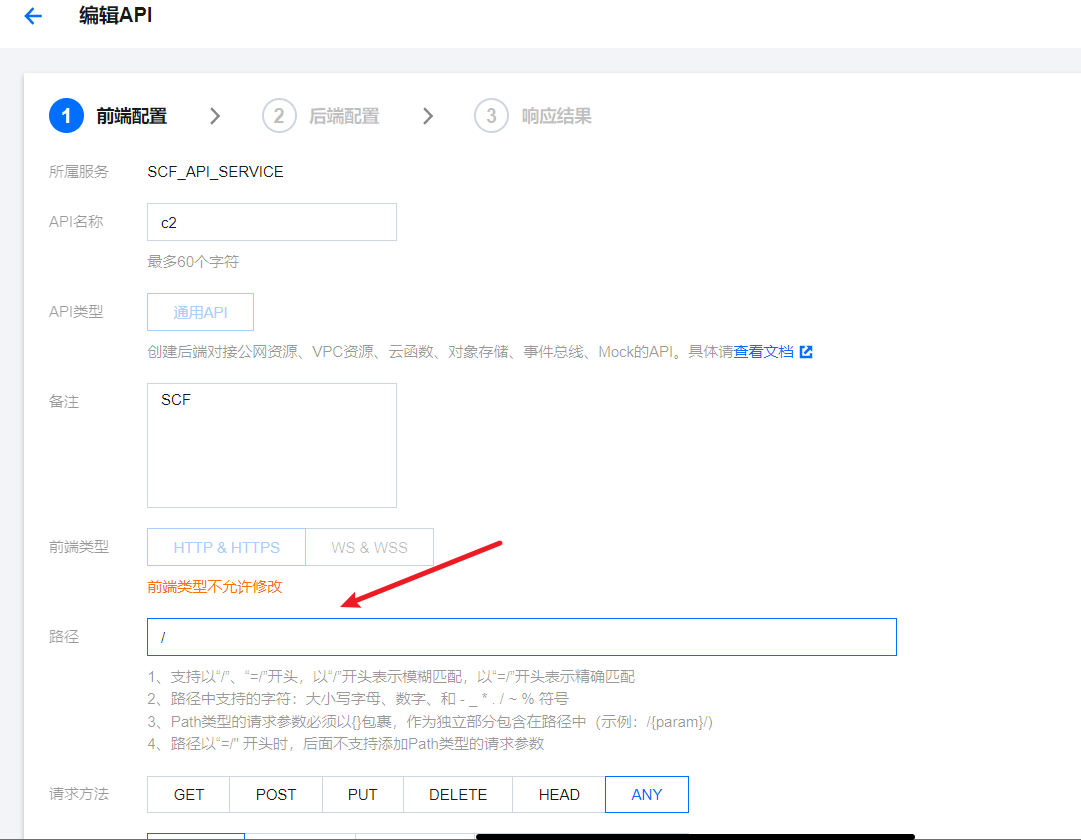The height and width of the screenshot is (840, 1081).
Task: Click the back arrow beside 编辑API
Action: 33,16
